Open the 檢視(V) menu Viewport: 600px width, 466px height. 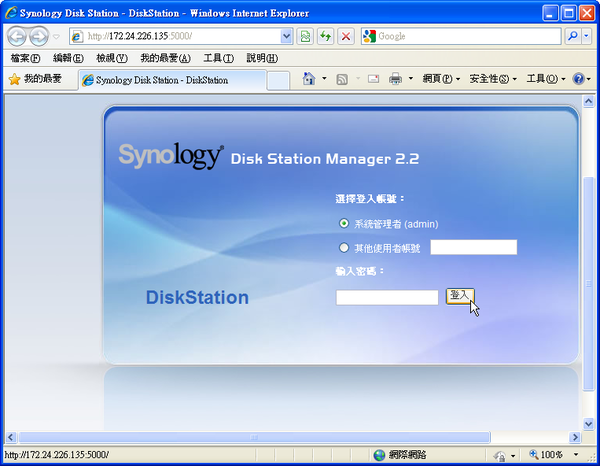point(112,58)
